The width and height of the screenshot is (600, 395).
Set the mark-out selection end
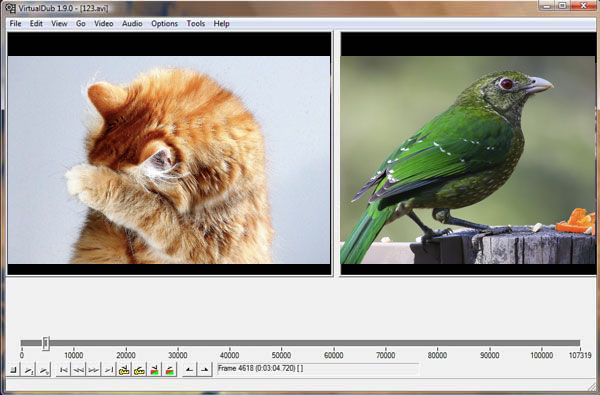point(205,370)
